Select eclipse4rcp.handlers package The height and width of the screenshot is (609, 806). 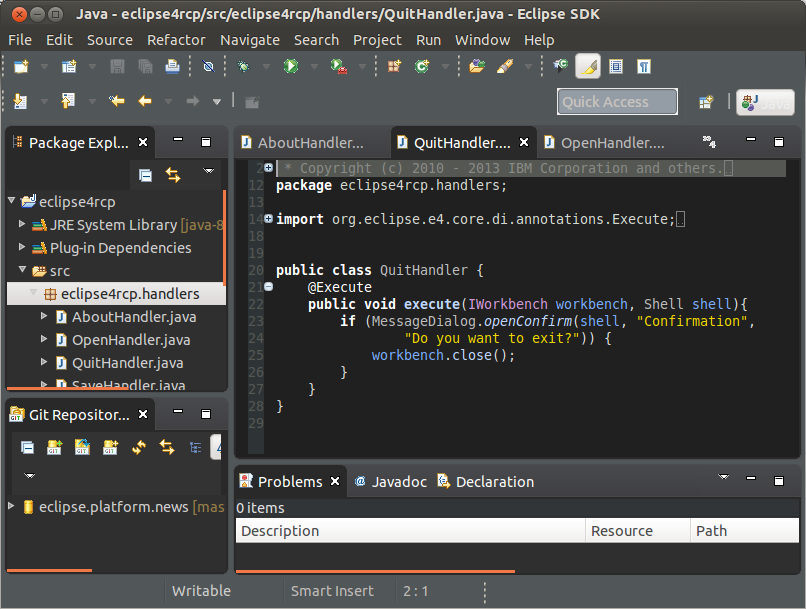click(x=130, y=294)
